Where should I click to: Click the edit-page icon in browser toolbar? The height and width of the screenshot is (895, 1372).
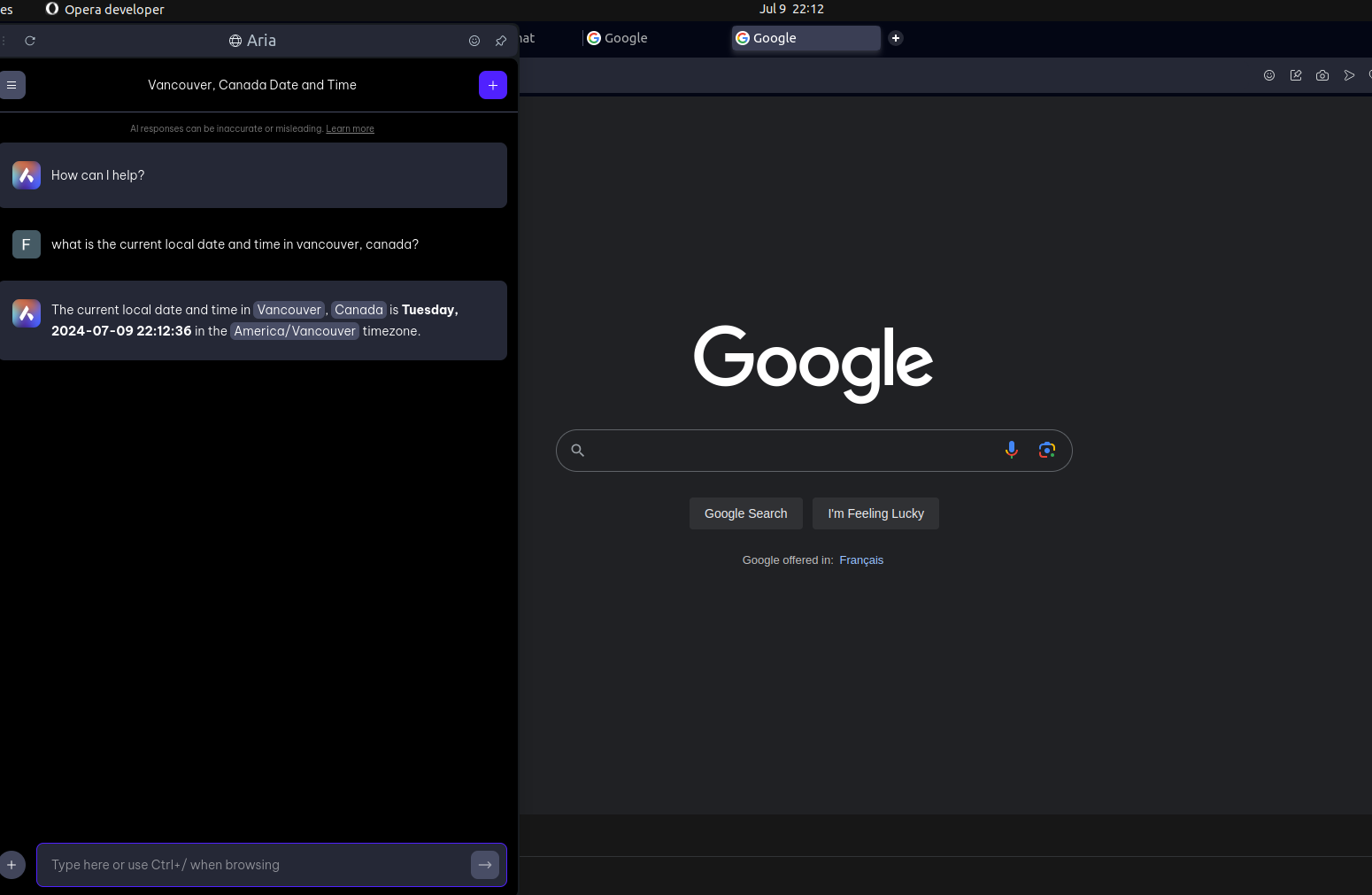click(1296, 75)
